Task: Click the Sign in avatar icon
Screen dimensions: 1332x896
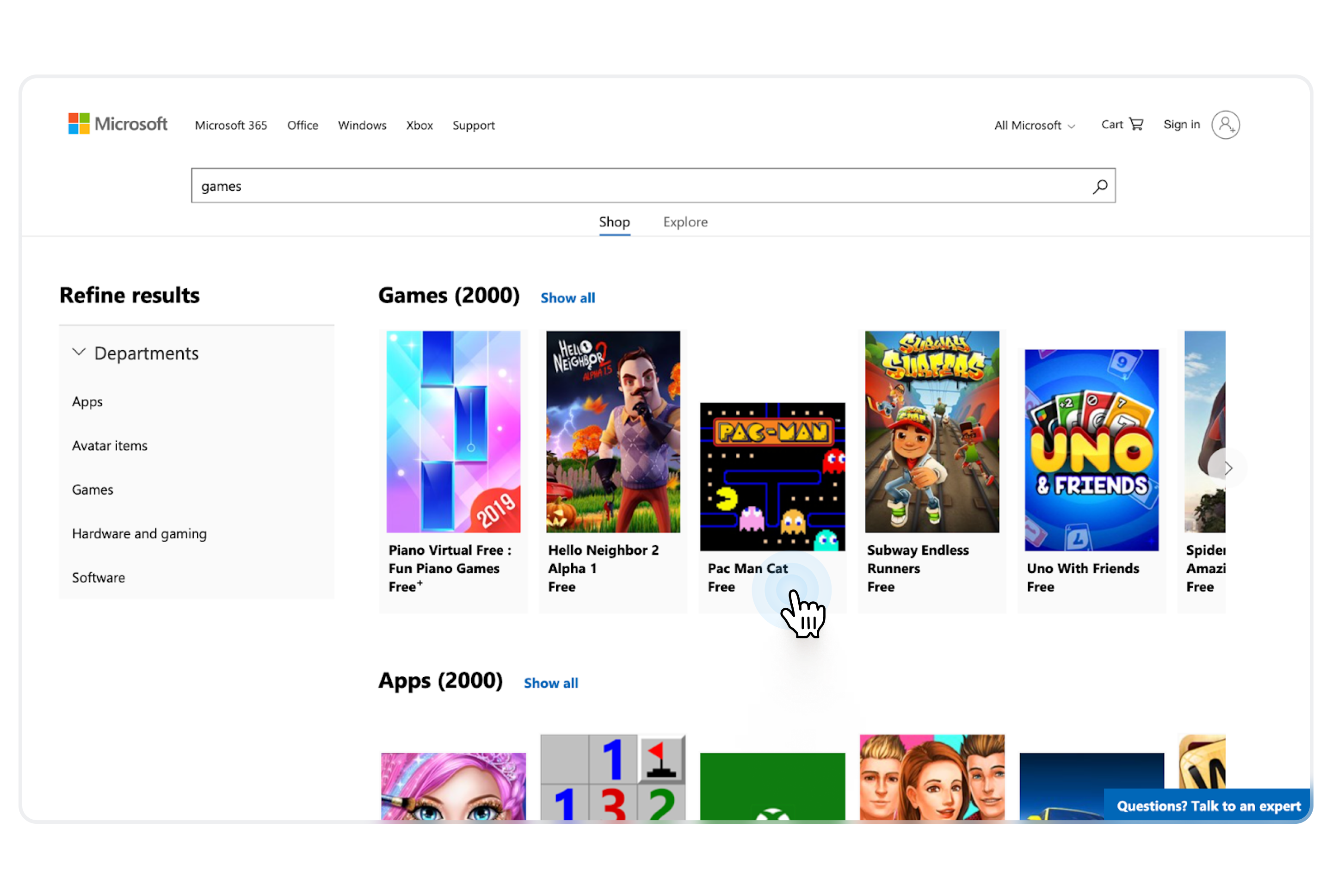Action: click(x=1225, y=124)
